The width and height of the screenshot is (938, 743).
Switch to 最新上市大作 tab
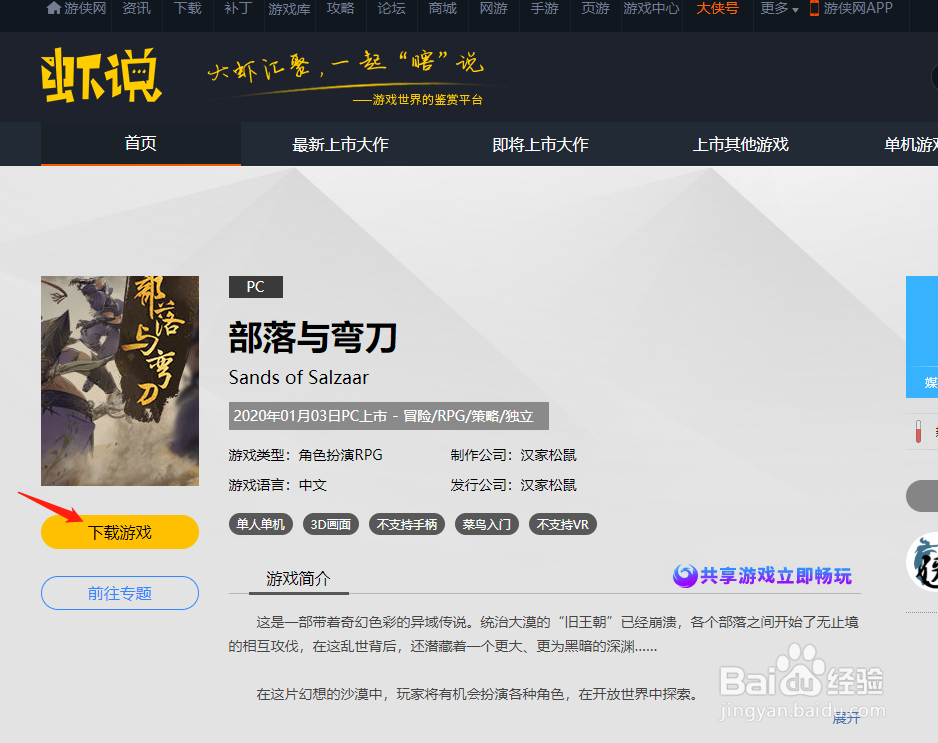point(340,144)
